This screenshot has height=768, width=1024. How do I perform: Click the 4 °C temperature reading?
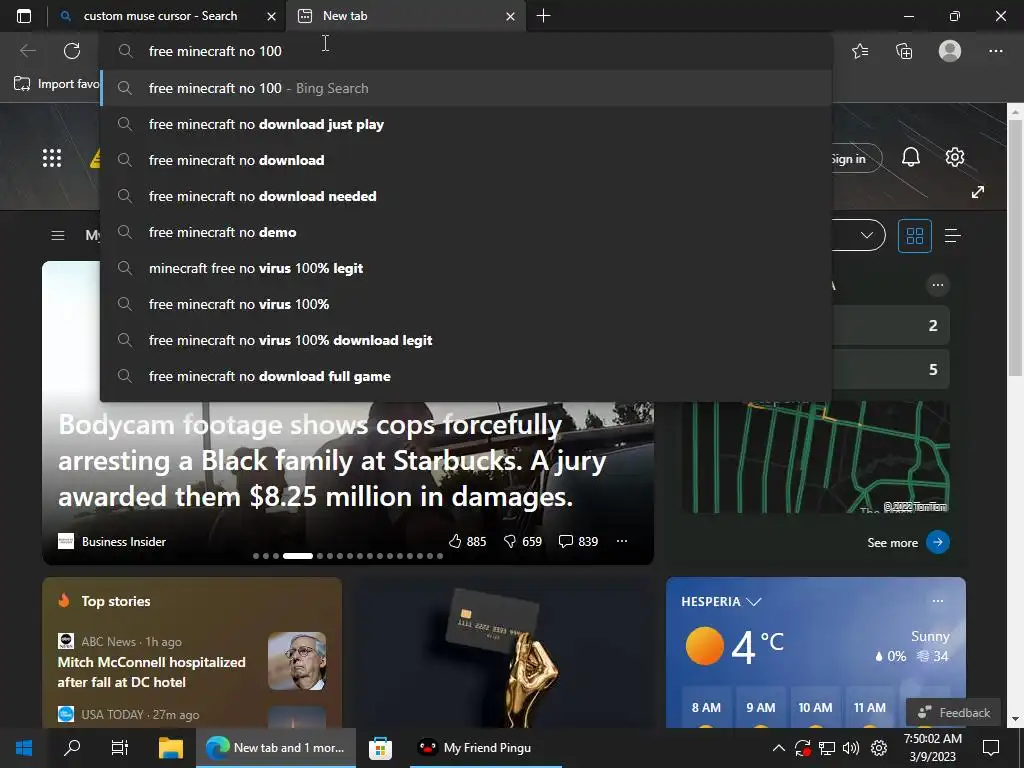pyautogui.click(x=757, y=647)
